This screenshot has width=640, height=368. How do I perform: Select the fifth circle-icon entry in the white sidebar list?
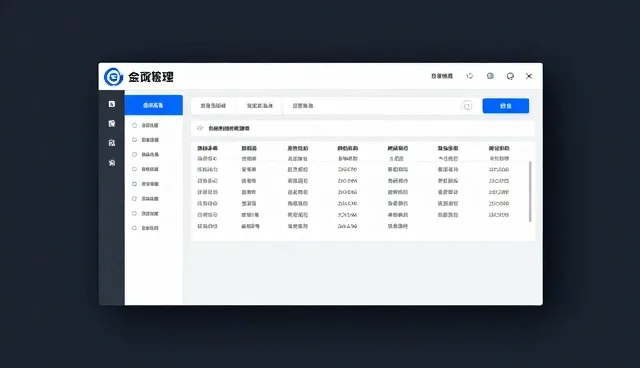tap(145, 184)
